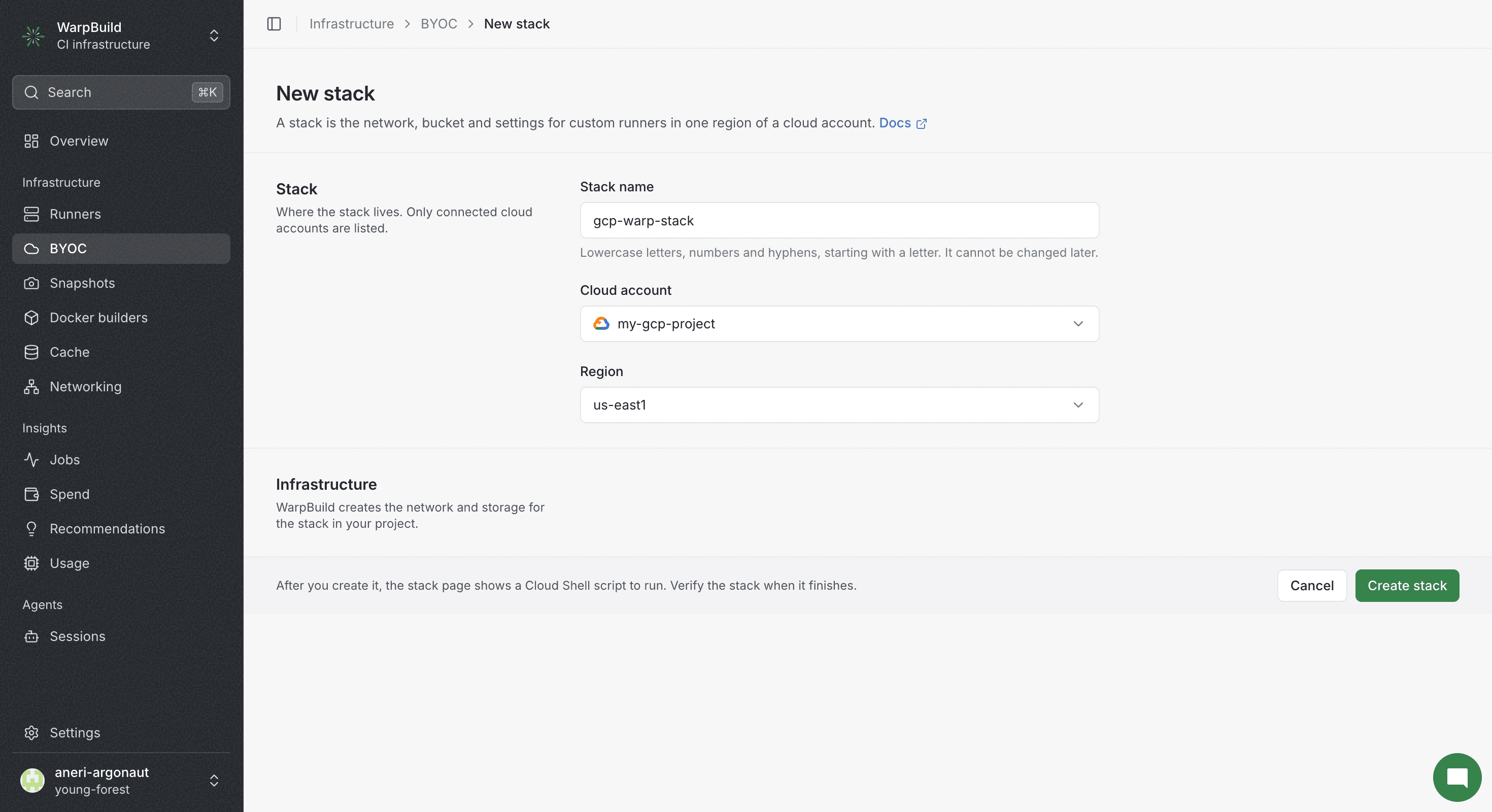Click the Networking nodes icon
Screen dimensions: 1492x812
point(31,386)
